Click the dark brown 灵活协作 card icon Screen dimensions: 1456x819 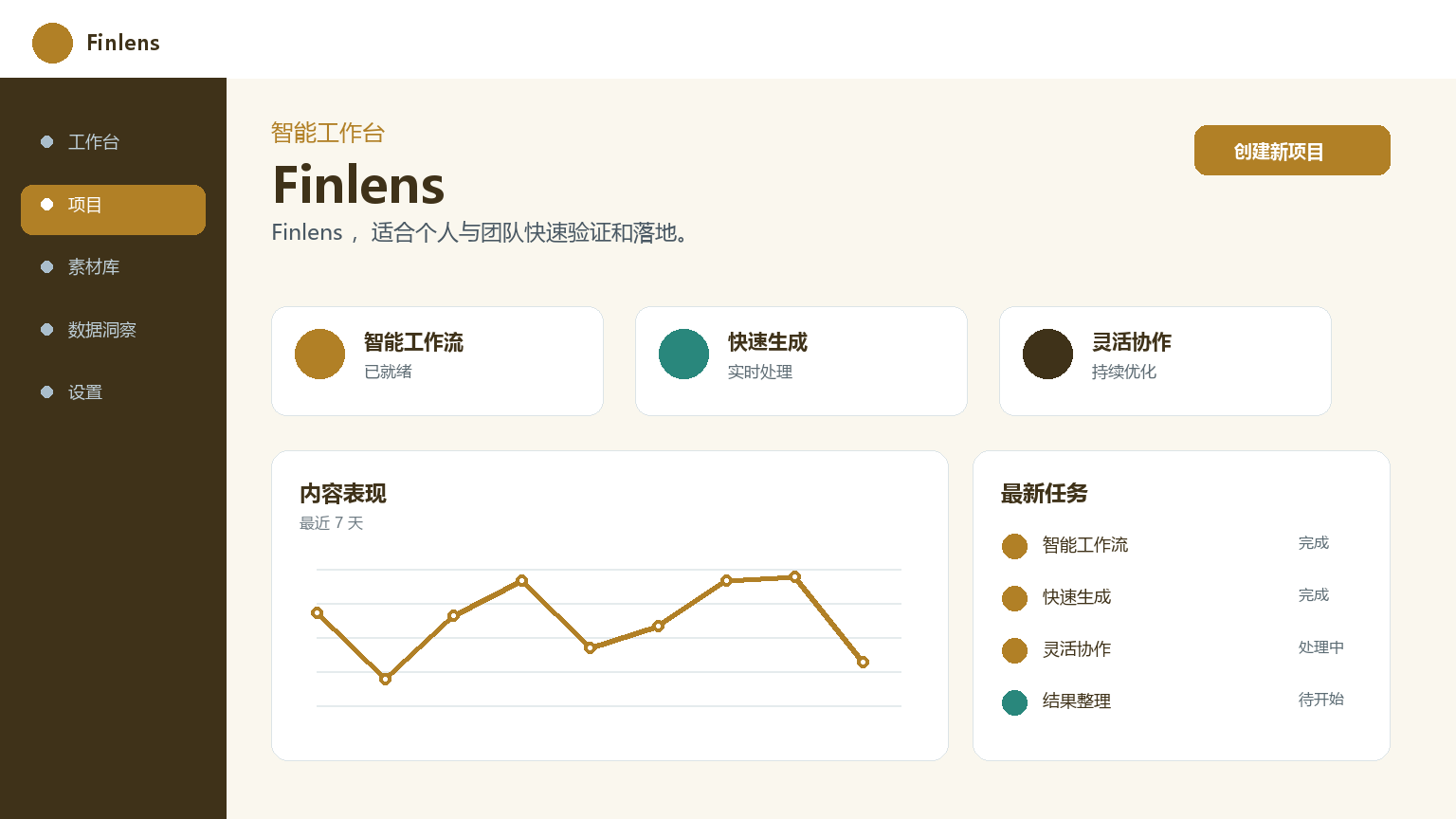click(x=1047, y=354)
